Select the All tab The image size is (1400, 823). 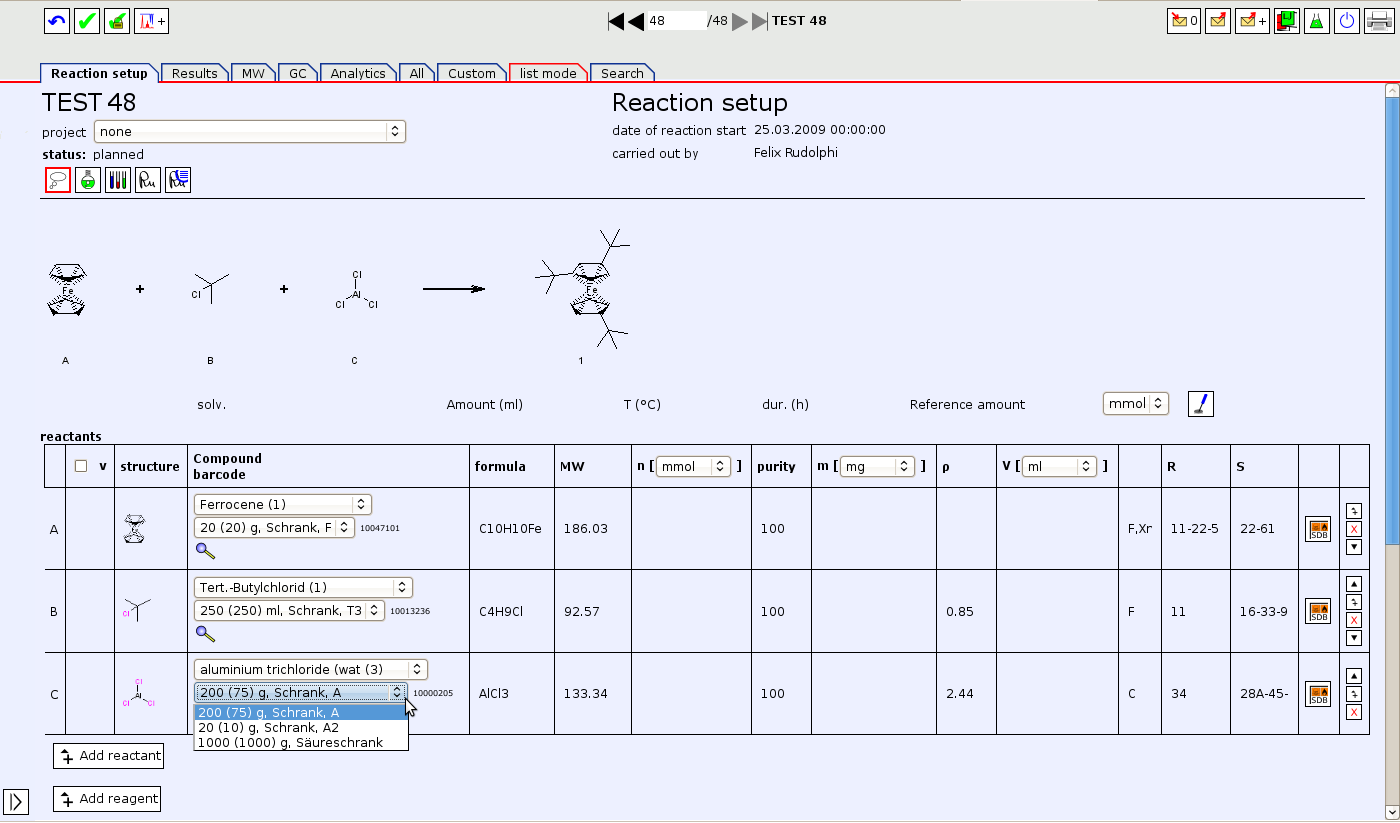coord(416,73)
